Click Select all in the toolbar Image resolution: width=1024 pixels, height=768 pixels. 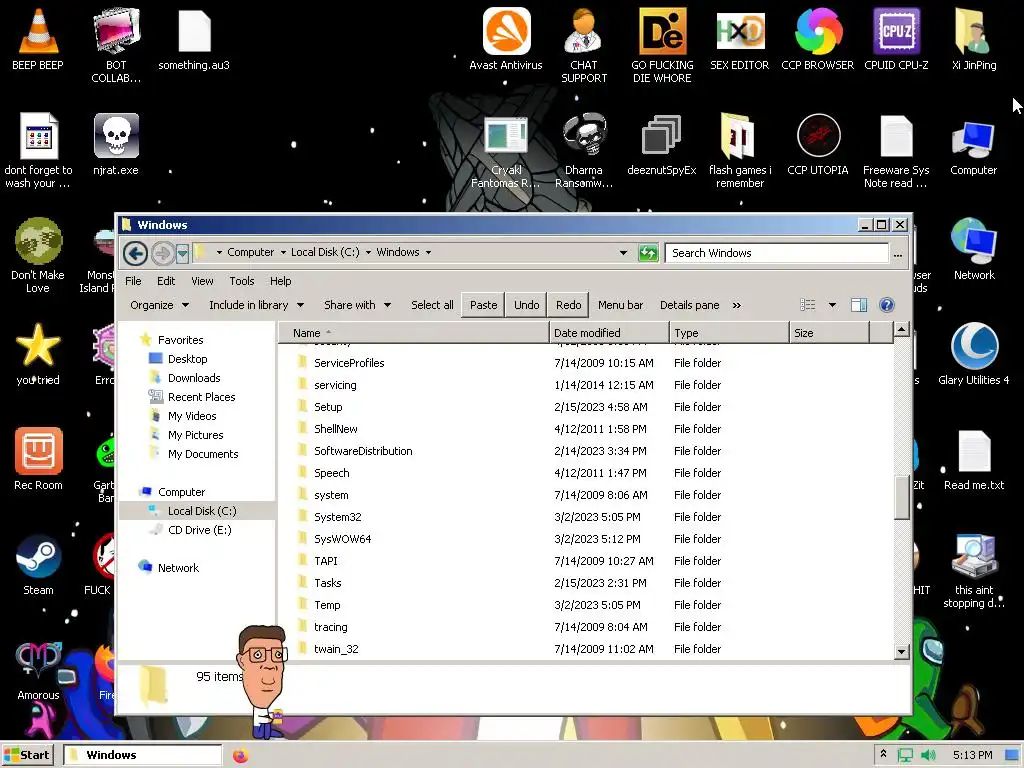pos(432,305)
